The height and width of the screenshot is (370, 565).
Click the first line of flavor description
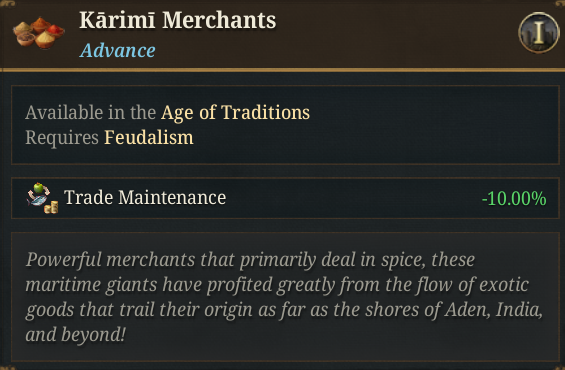coord(250,260)
